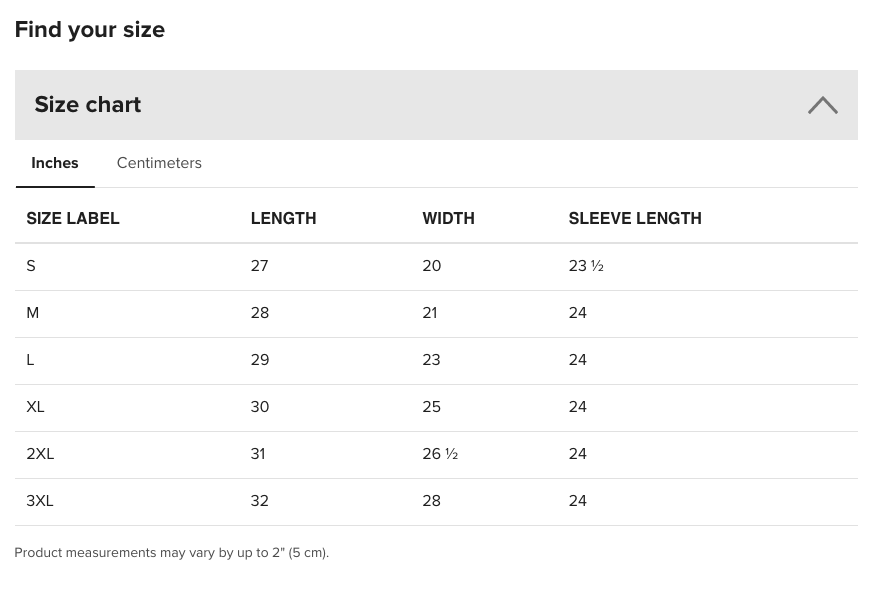Click the LENGTH column header

pos(284,218)
